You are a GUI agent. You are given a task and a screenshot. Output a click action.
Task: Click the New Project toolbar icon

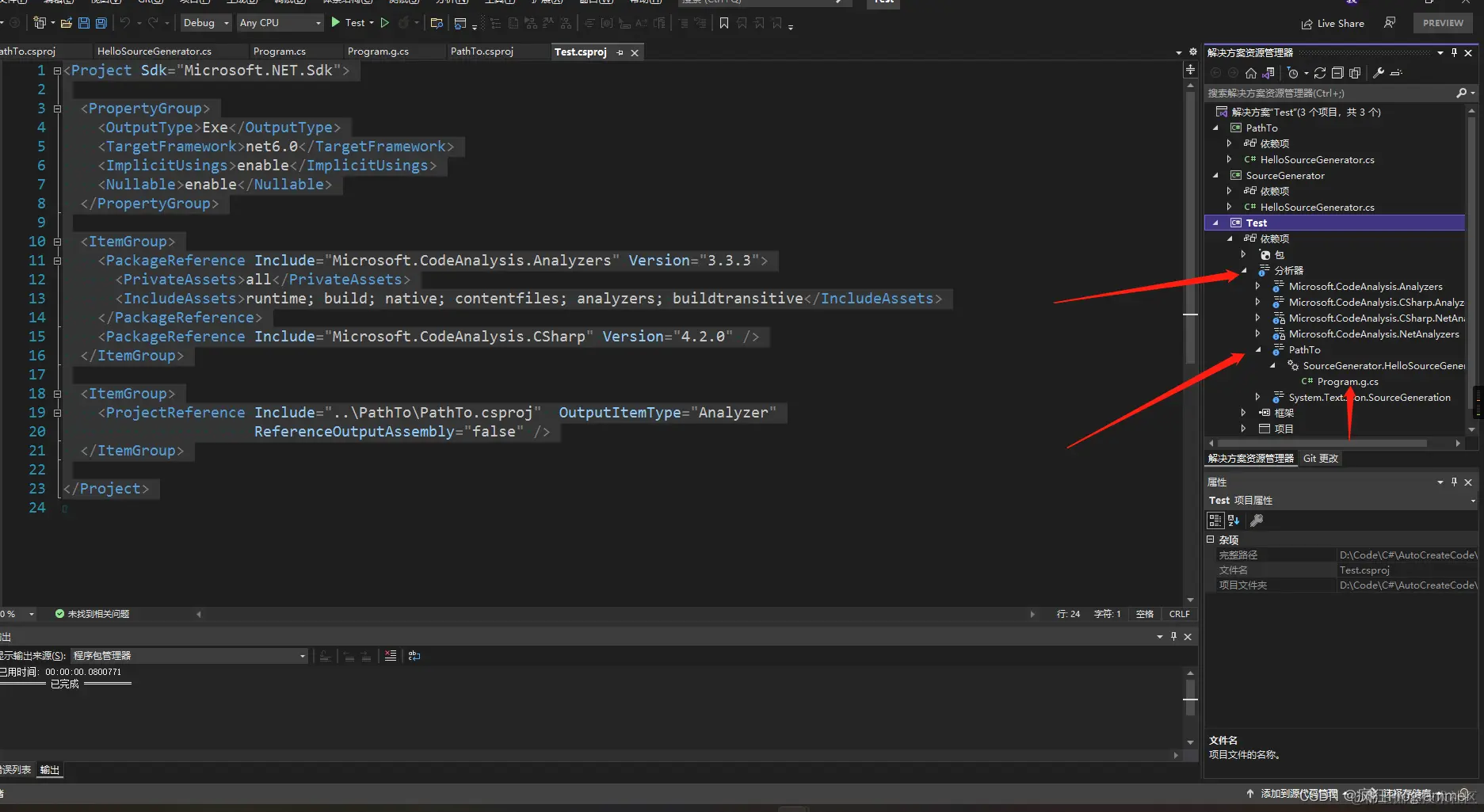(40, 23)
